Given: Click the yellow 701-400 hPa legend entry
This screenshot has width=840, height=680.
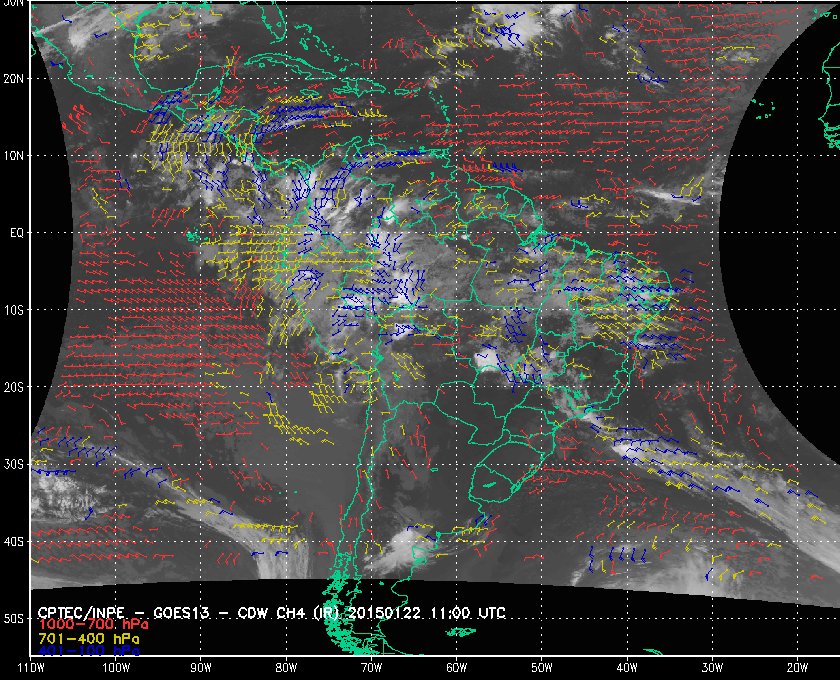Looking at the screenshot, I should click(x=88, y=639).
